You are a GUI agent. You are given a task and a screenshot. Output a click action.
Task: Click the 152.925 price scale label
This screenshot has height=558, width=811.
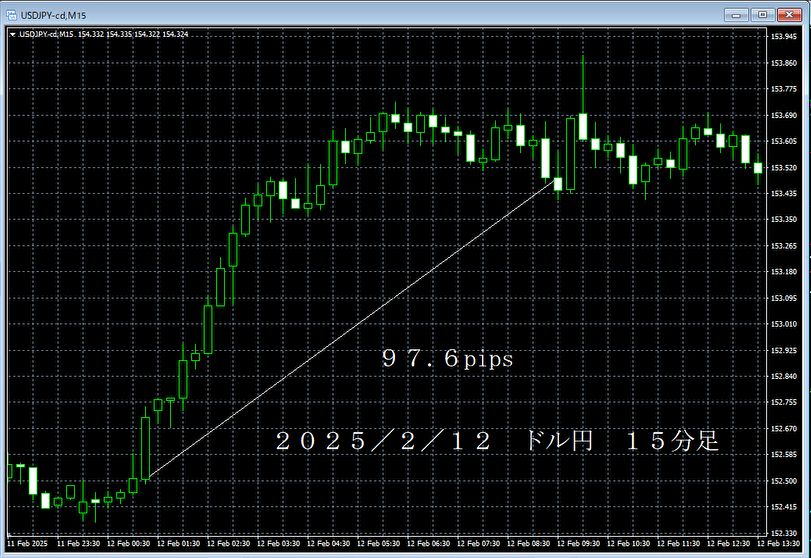tap(784, 350)
